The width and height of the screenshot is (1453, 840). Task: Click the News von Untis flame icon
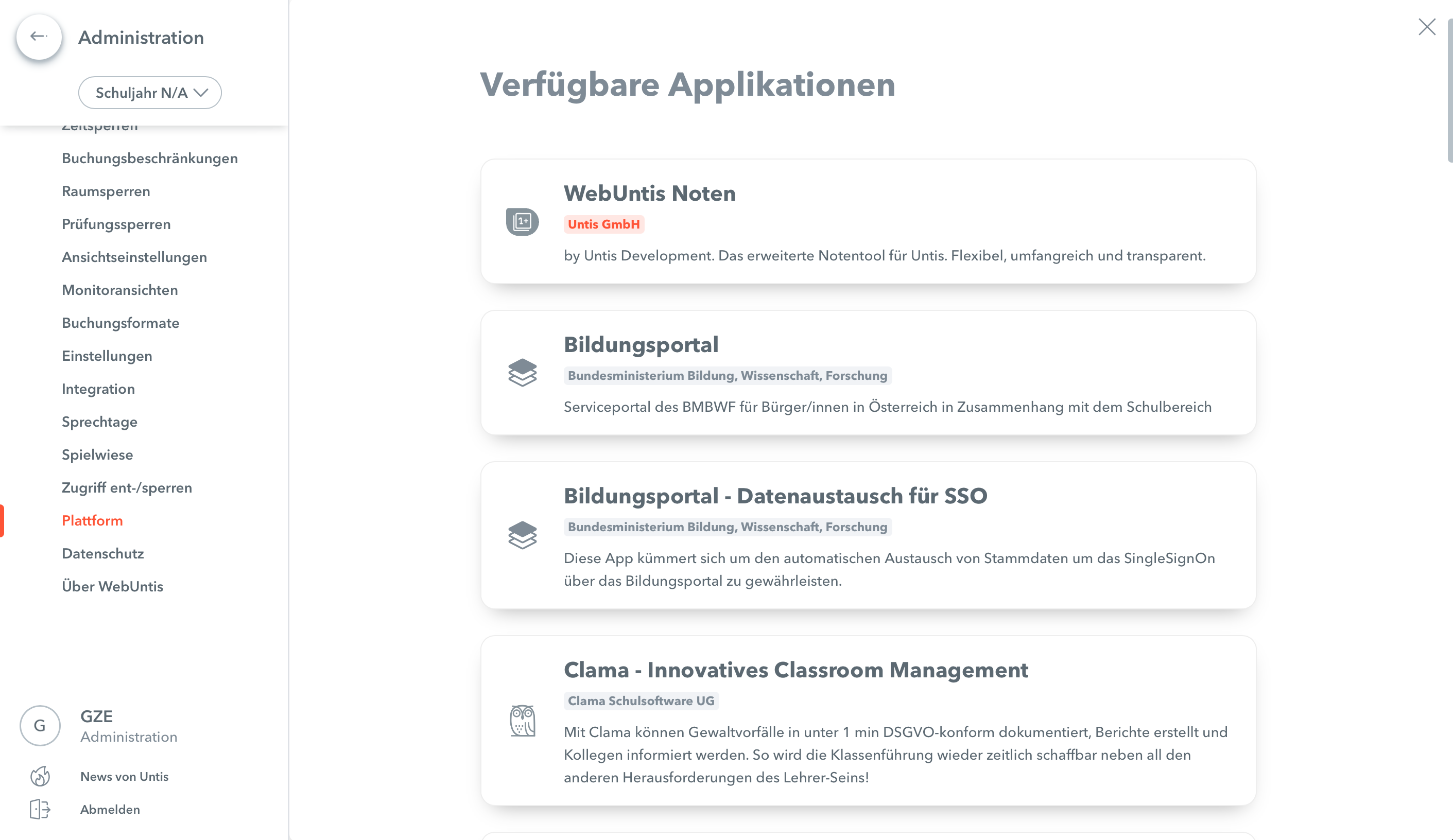40,776
